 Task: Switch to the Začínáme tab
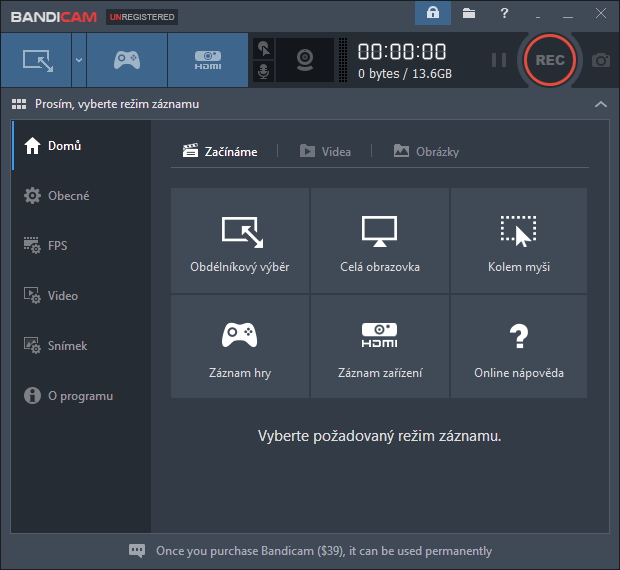point(220,151)
